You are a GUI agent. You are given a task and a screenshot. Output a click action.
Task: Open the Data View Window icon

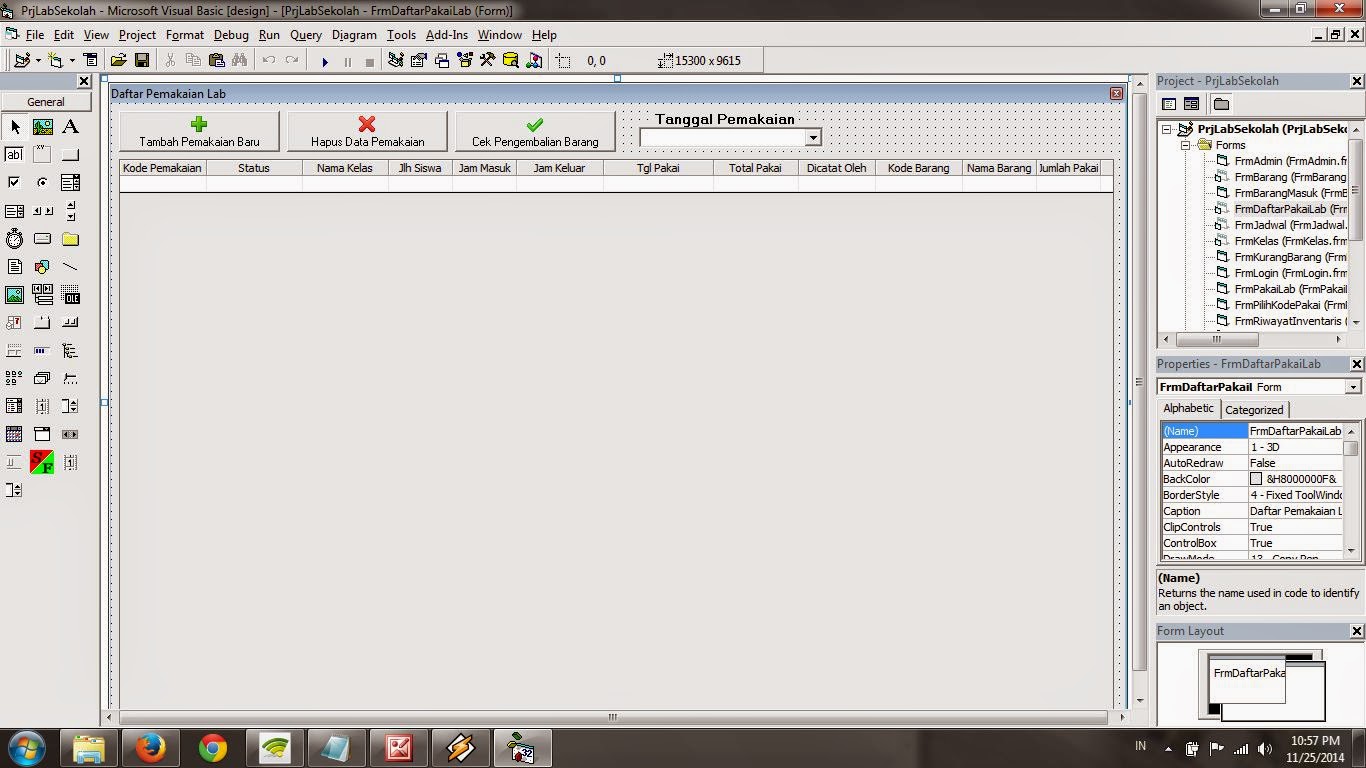pos(511,61)
